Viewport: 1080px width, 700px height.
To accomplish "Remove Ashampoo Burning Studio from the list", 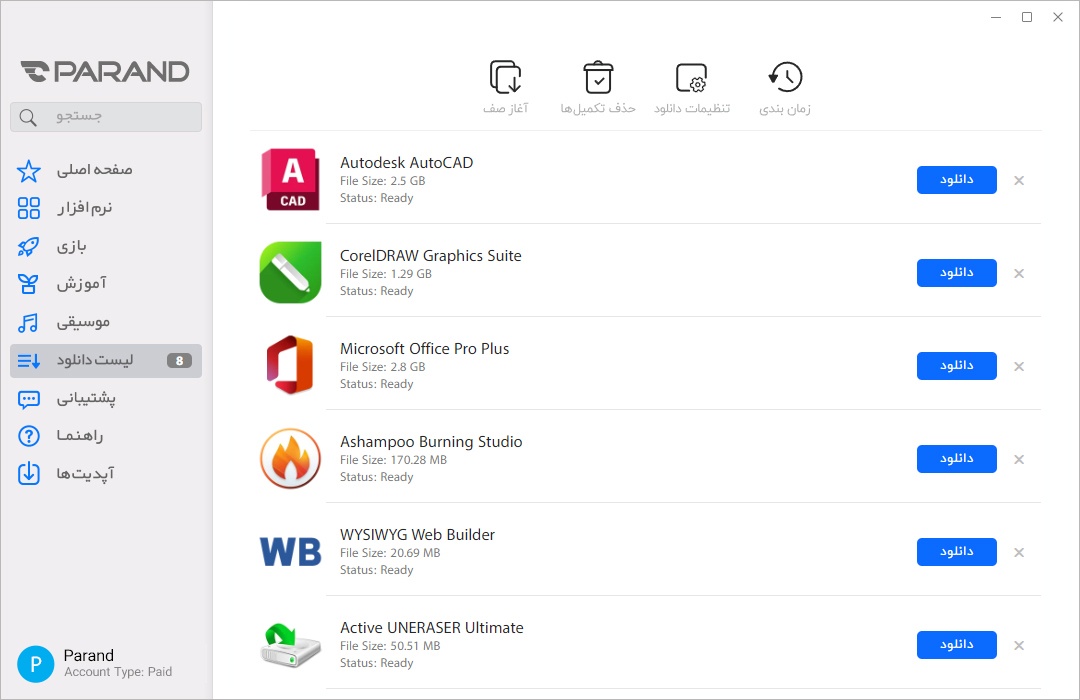I will pos(1019,460).
